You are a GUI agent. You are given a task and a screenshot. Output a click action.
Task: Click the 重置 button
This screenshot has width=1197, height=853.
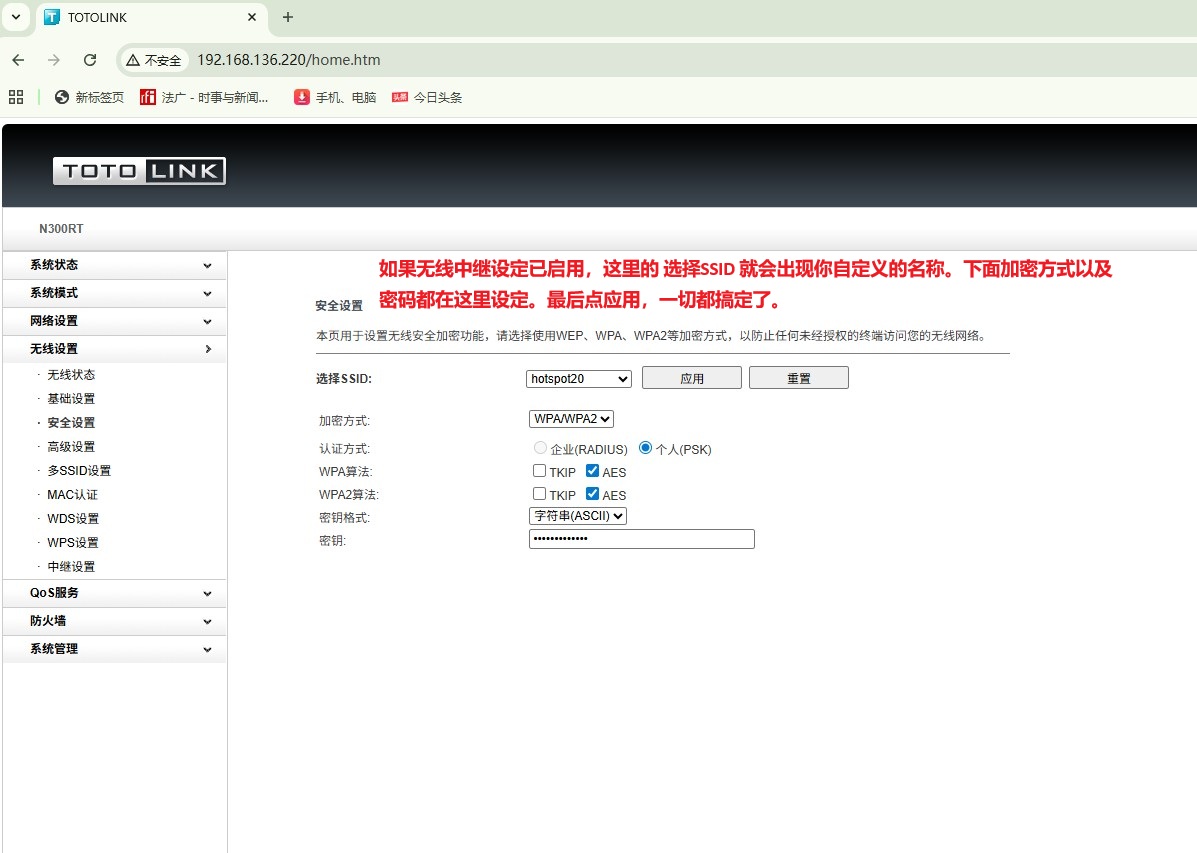798,378
